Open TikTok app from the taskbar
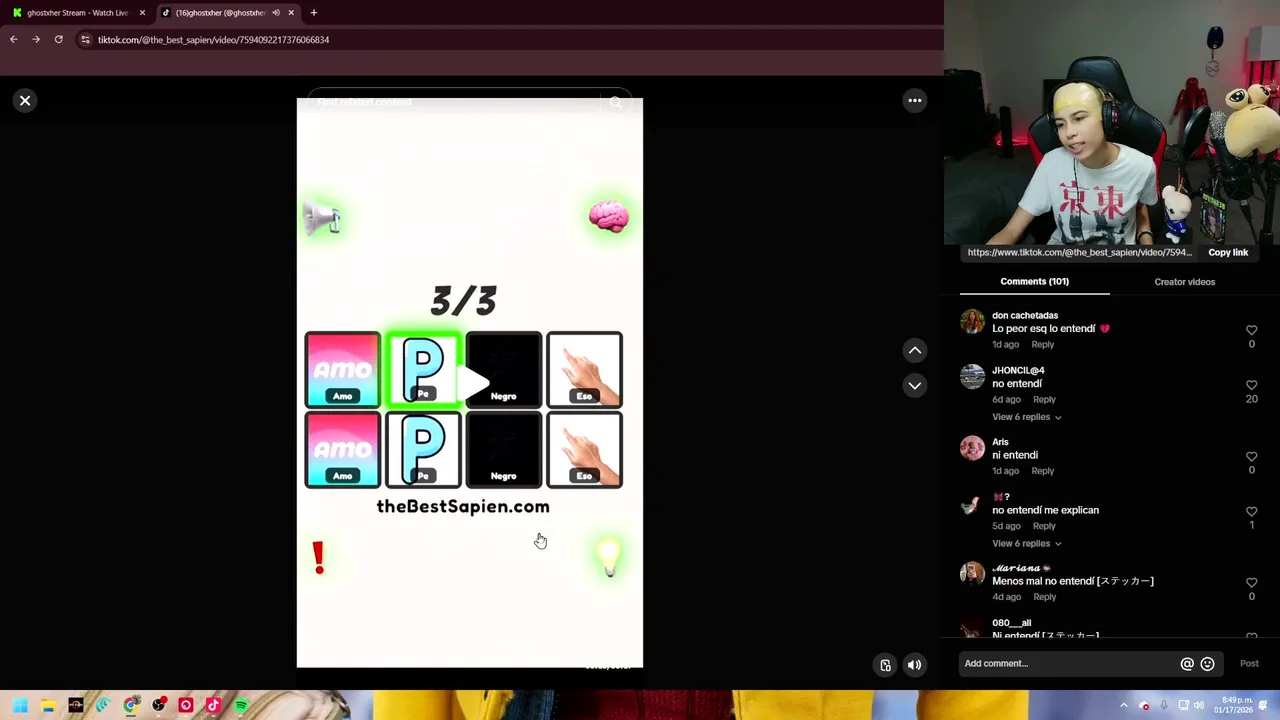 [213, 706]
